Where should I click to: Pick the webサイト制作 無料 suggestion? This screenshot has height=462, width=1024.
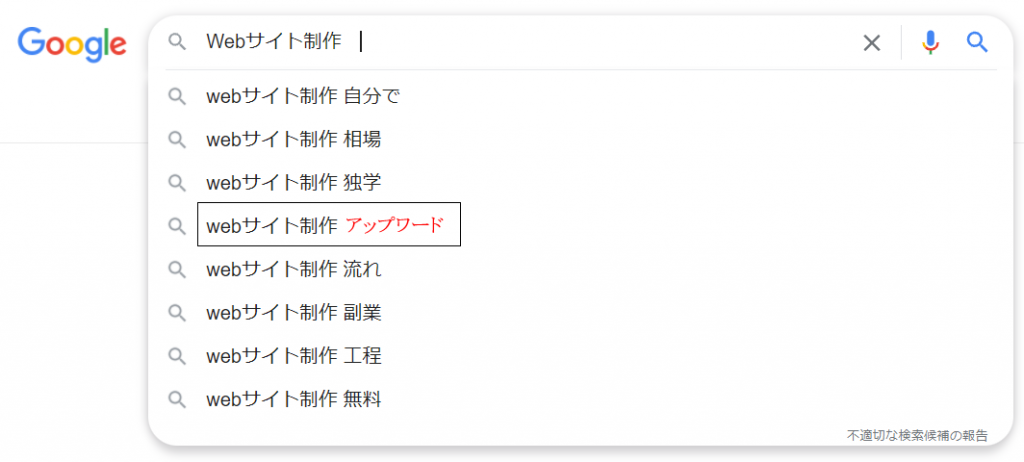click(293, 400)
